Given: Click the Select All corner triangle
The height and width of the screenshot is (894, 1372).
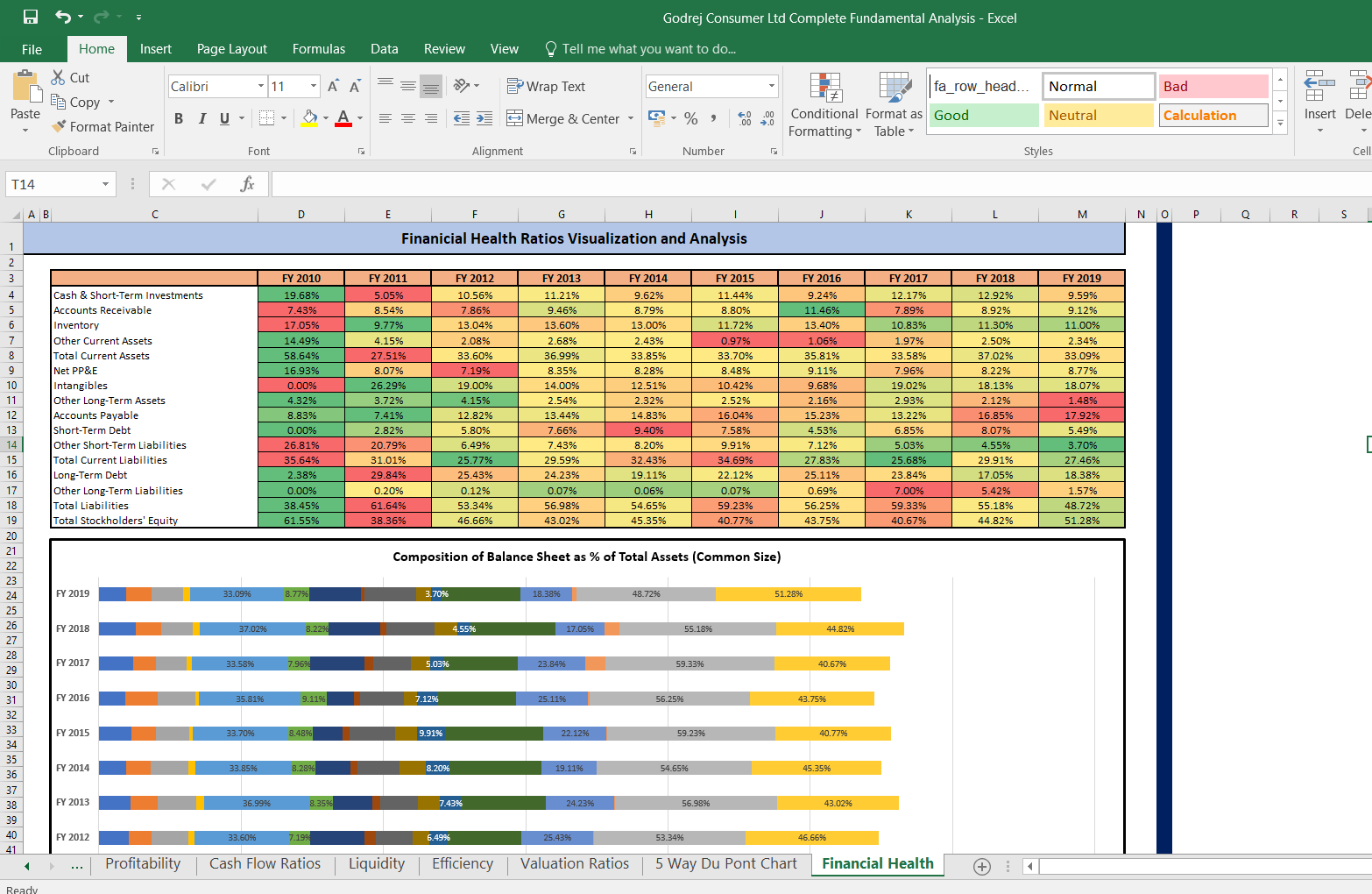Looking at the screenshot, I should pos(17,215).
